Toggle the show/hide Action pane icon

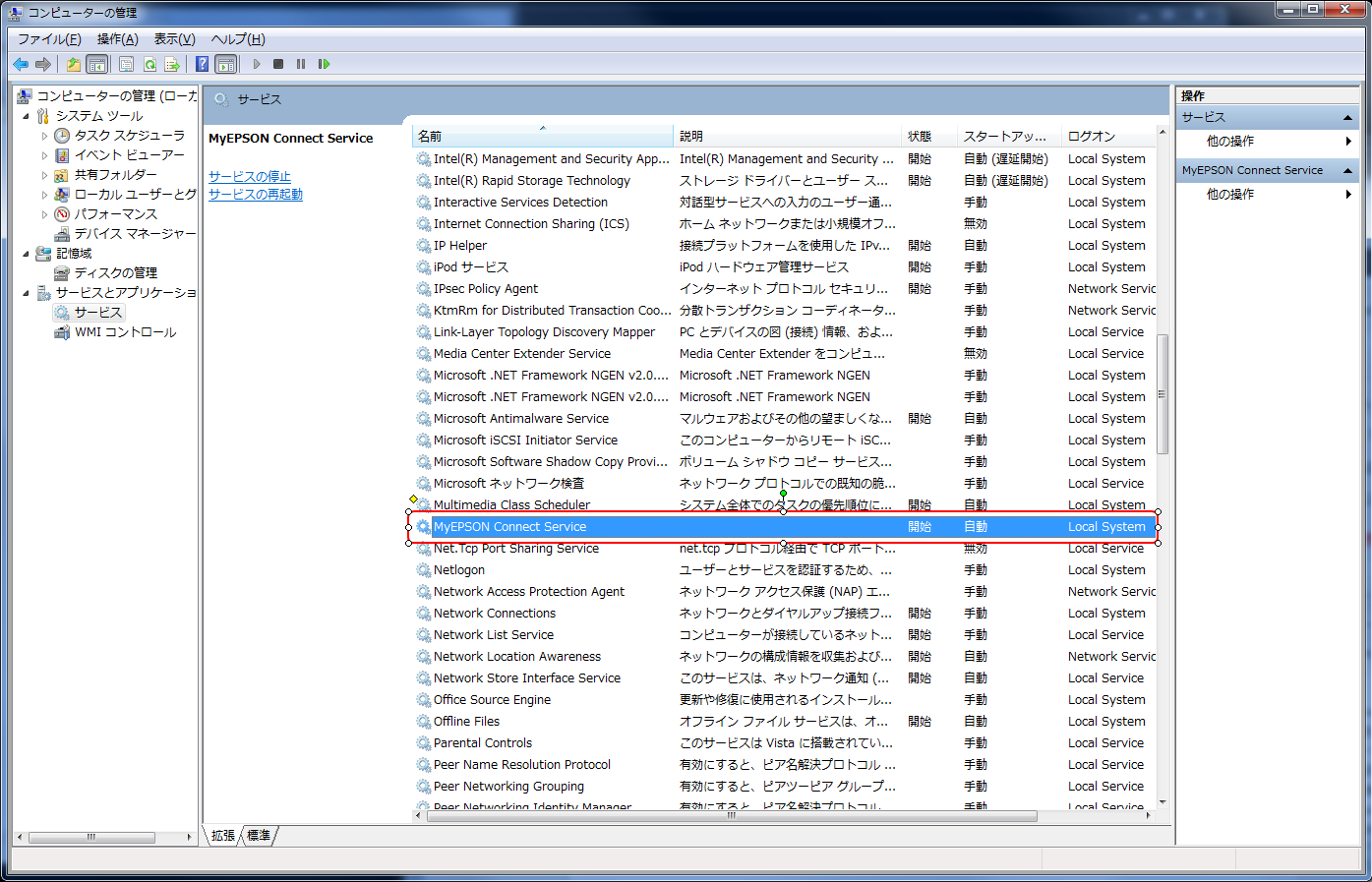[x=226, y=64]
